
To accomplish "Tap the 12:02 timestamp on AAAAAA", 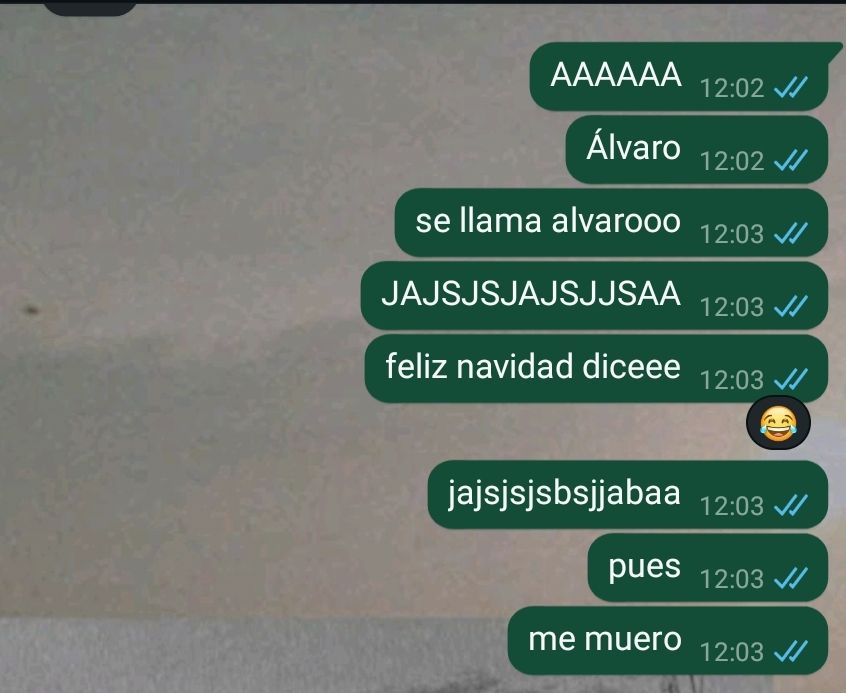I will click(732, 88).
